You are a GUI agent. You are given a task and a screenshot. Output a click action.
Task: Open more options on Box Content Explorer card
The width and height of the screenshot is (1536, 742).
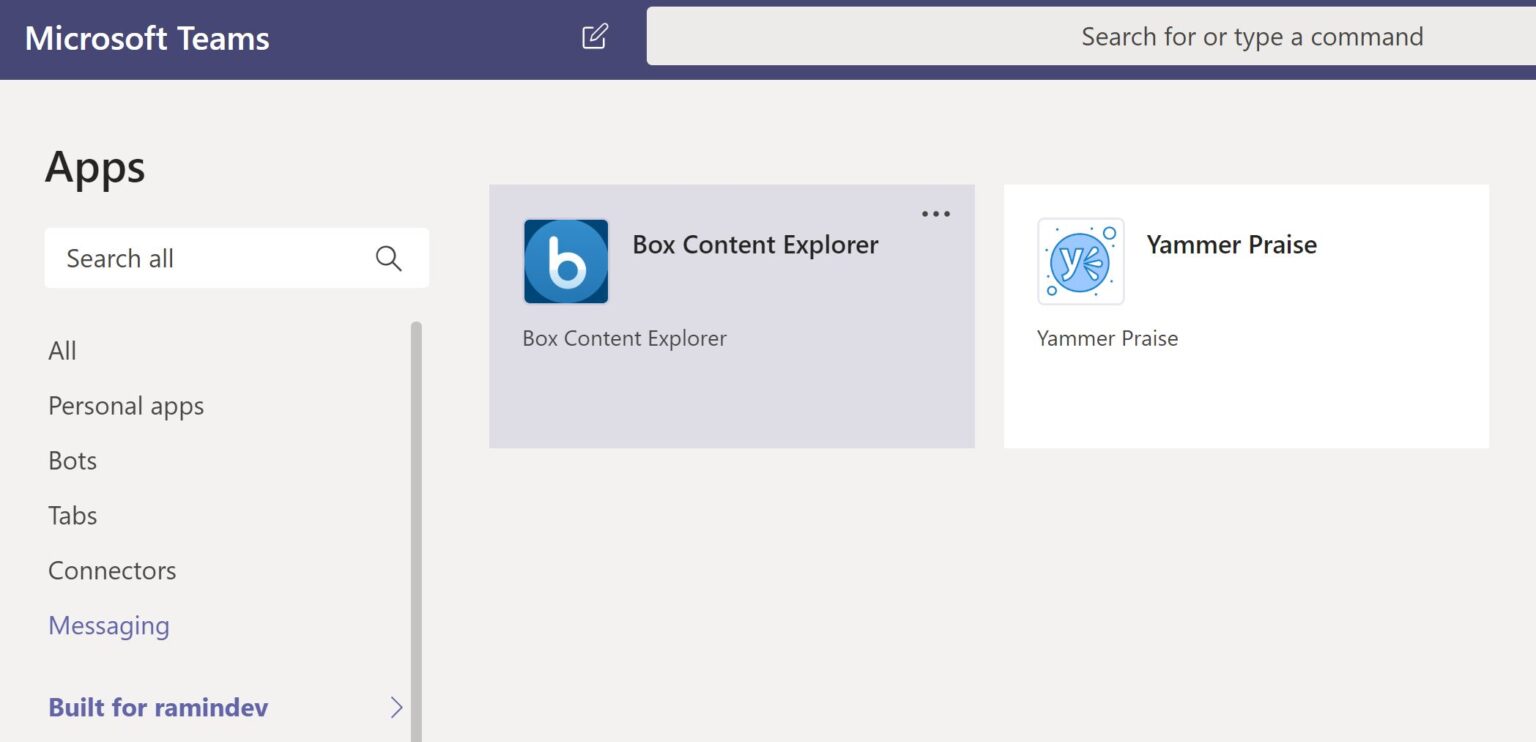pyautogui.click(x=936, y=213)
